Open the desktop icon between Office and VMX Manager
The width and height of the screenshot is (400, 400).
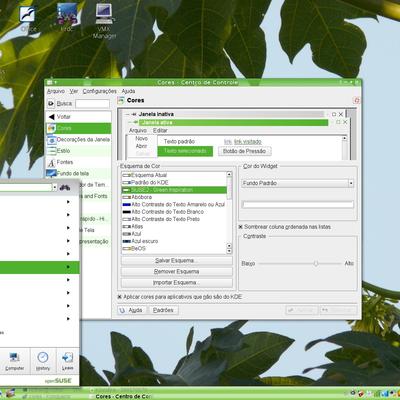(67, 17)
